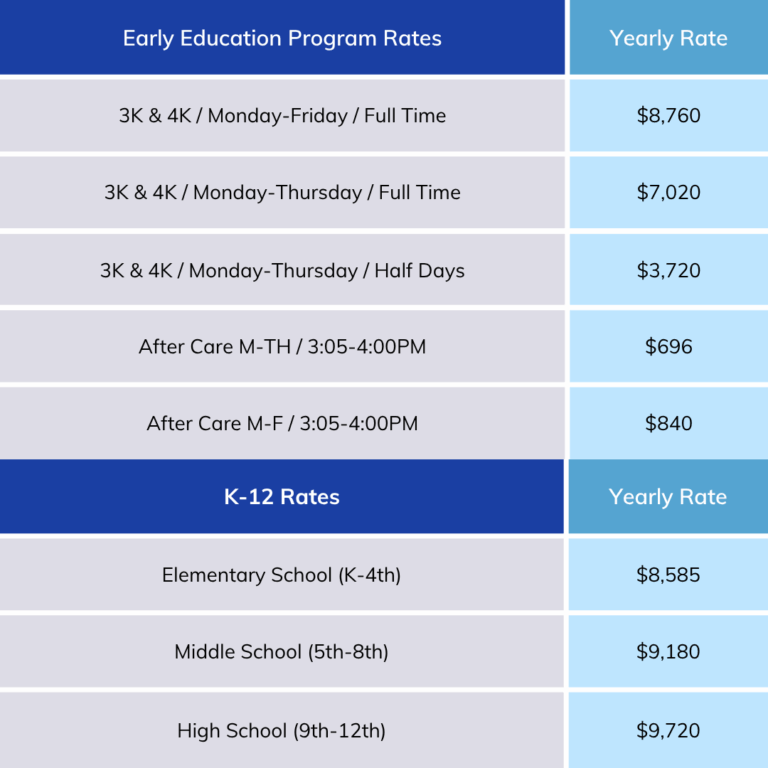This screenshot has height=768, width=768.
Task: Click the $9,720 rate cell
Action: click(668, 731)
